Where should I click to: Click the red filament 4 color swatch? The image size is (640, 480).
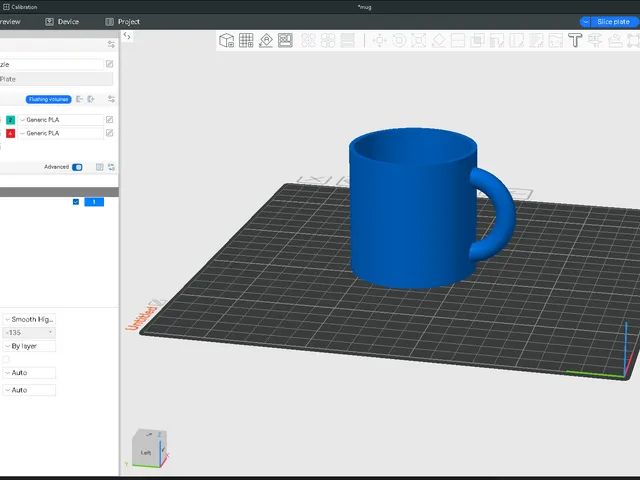(11, 133)
